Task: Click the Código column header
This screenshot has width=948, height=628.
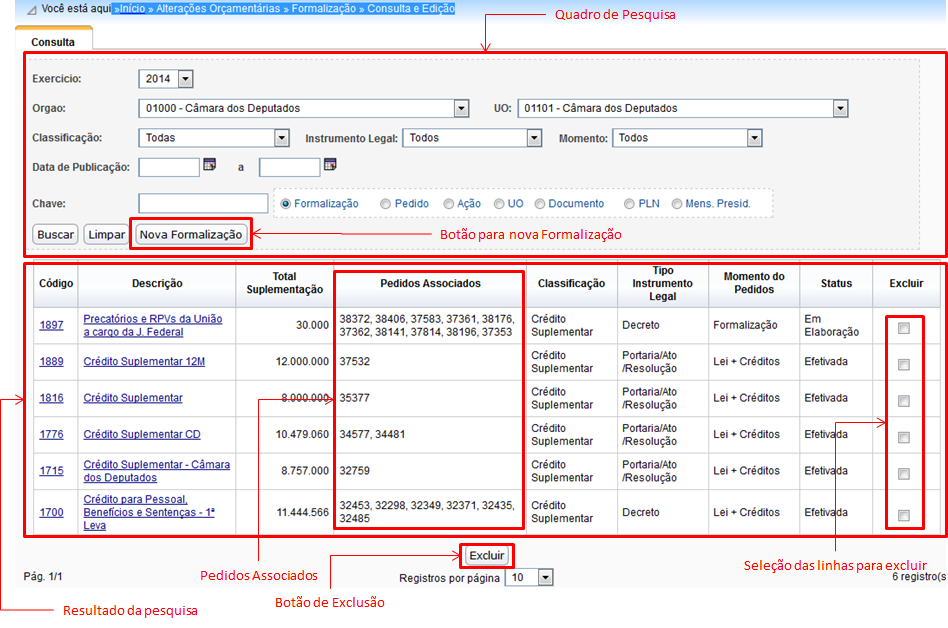Action: coord(56,283)
